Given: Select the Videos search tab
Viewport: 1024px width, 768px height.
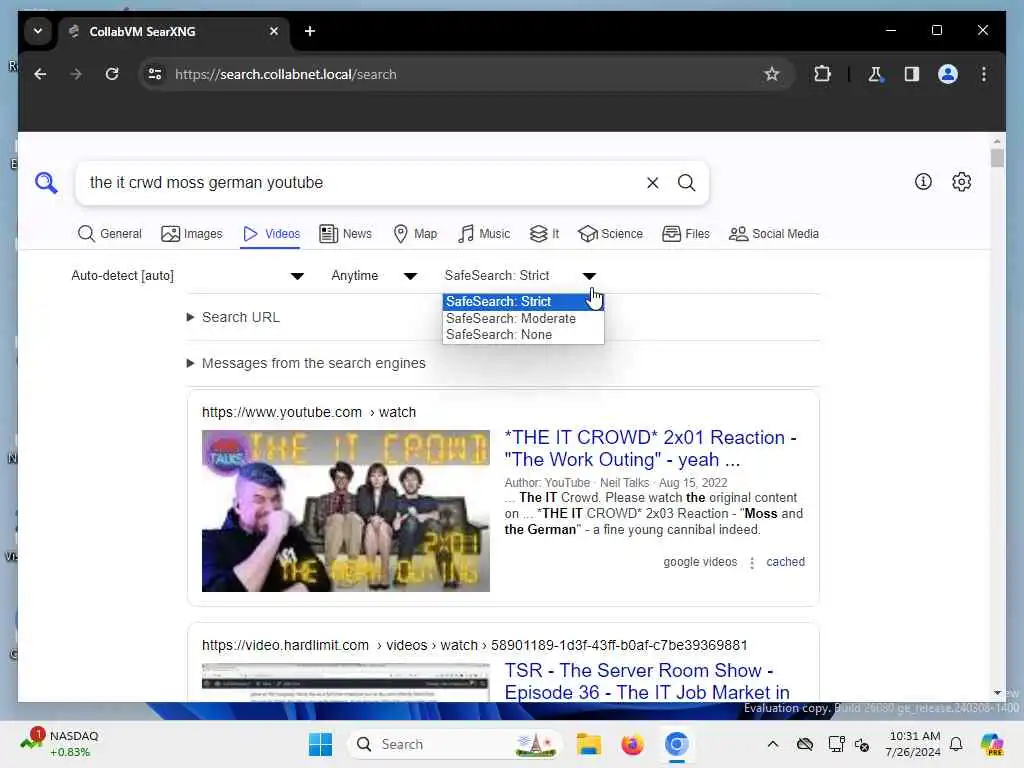Looking at the screenshot, I should tap(271, 234).
